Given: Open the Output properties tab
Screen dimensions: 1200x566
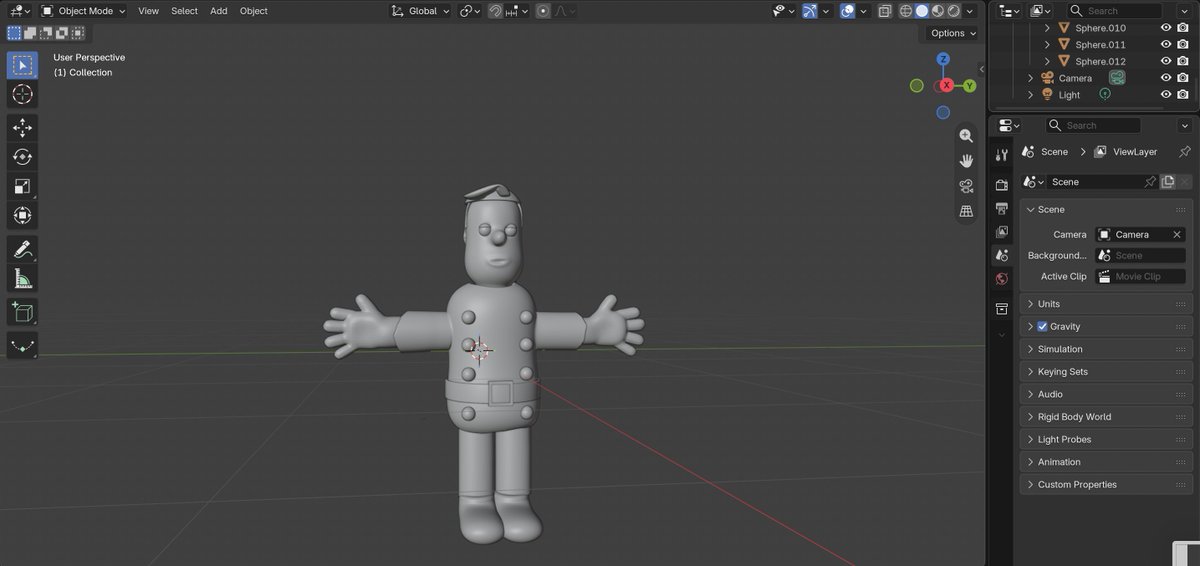Looking at the screenshot, I should pyautogui.click(x=1002, y=208).
